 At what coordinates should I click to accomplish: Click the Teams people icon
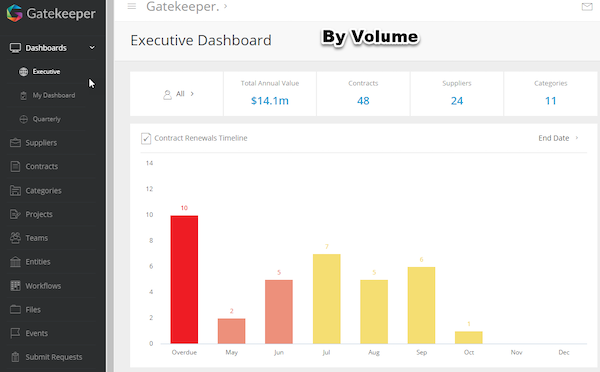pos(15,238)
